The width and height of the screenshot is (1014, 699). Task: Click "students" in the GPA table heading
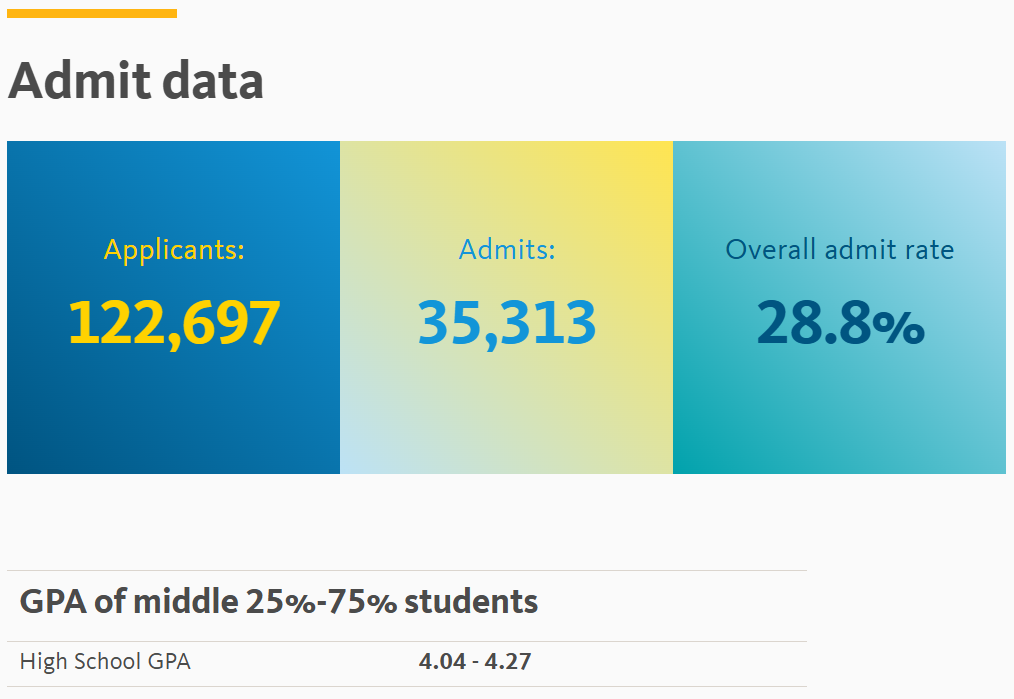(471, 602)
